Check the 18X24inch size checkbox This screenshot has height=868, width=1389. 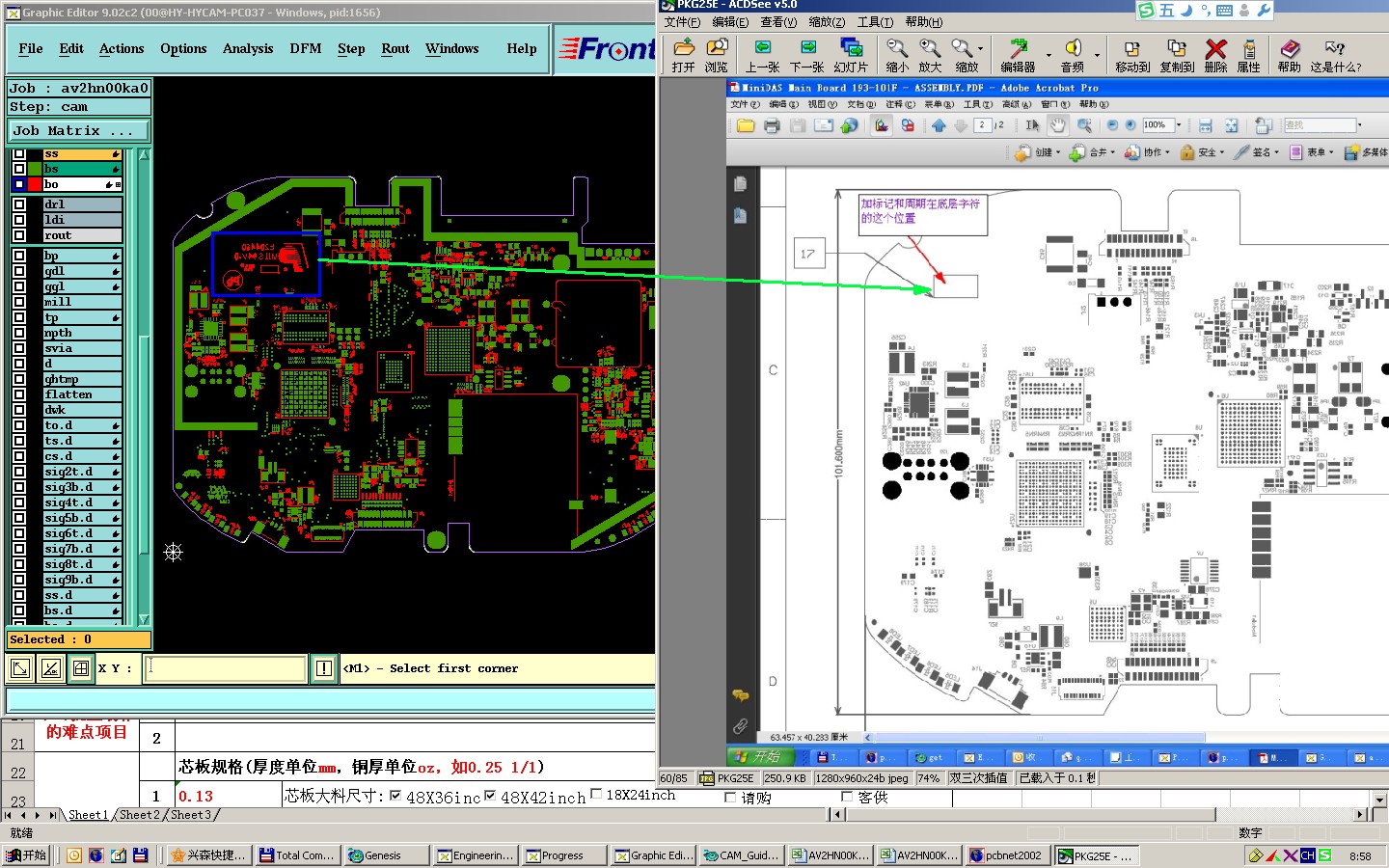596,795
